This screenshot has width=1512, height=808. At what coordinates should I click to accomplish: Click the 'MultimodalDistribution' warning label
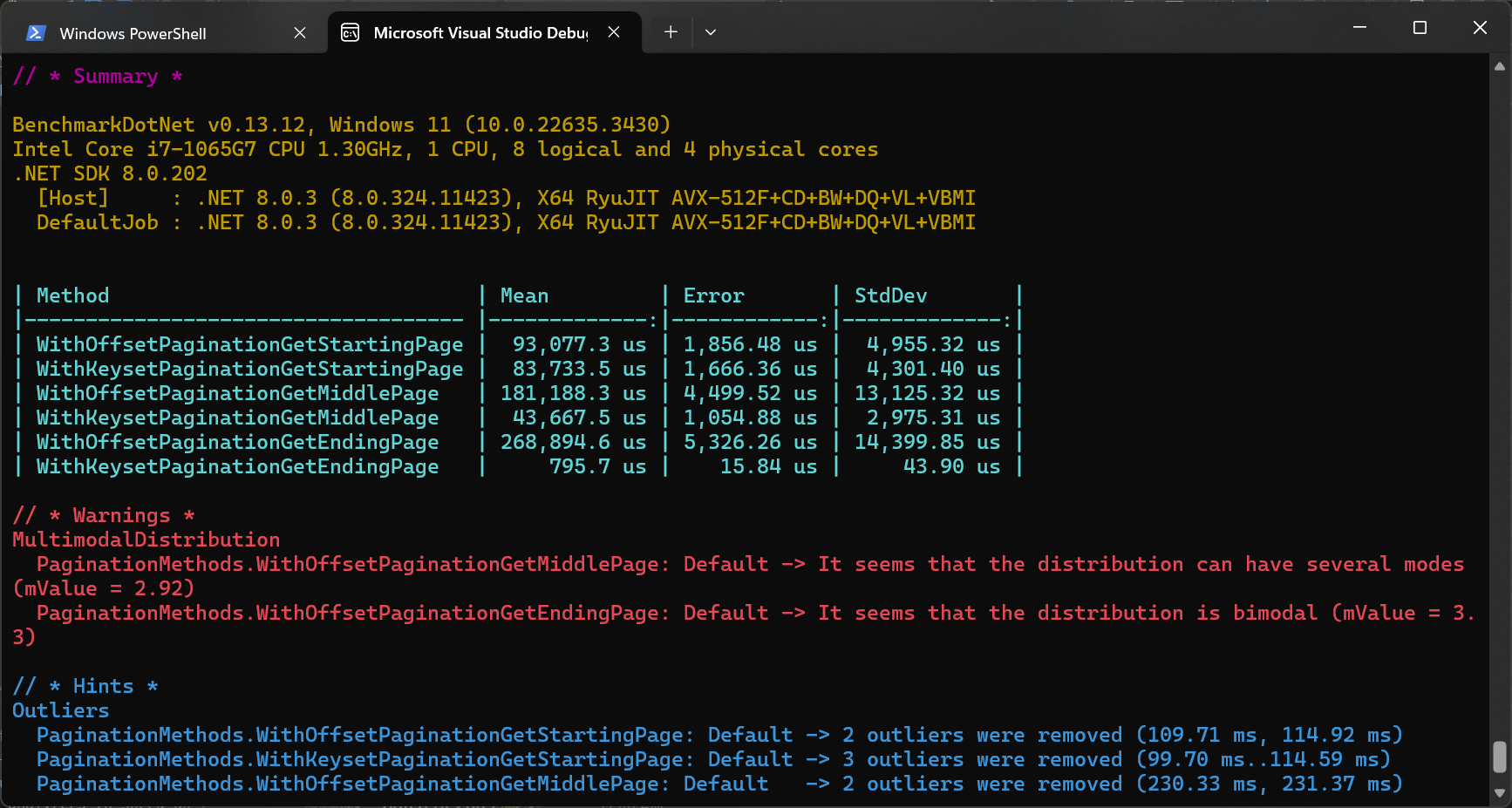pos(146,540)
